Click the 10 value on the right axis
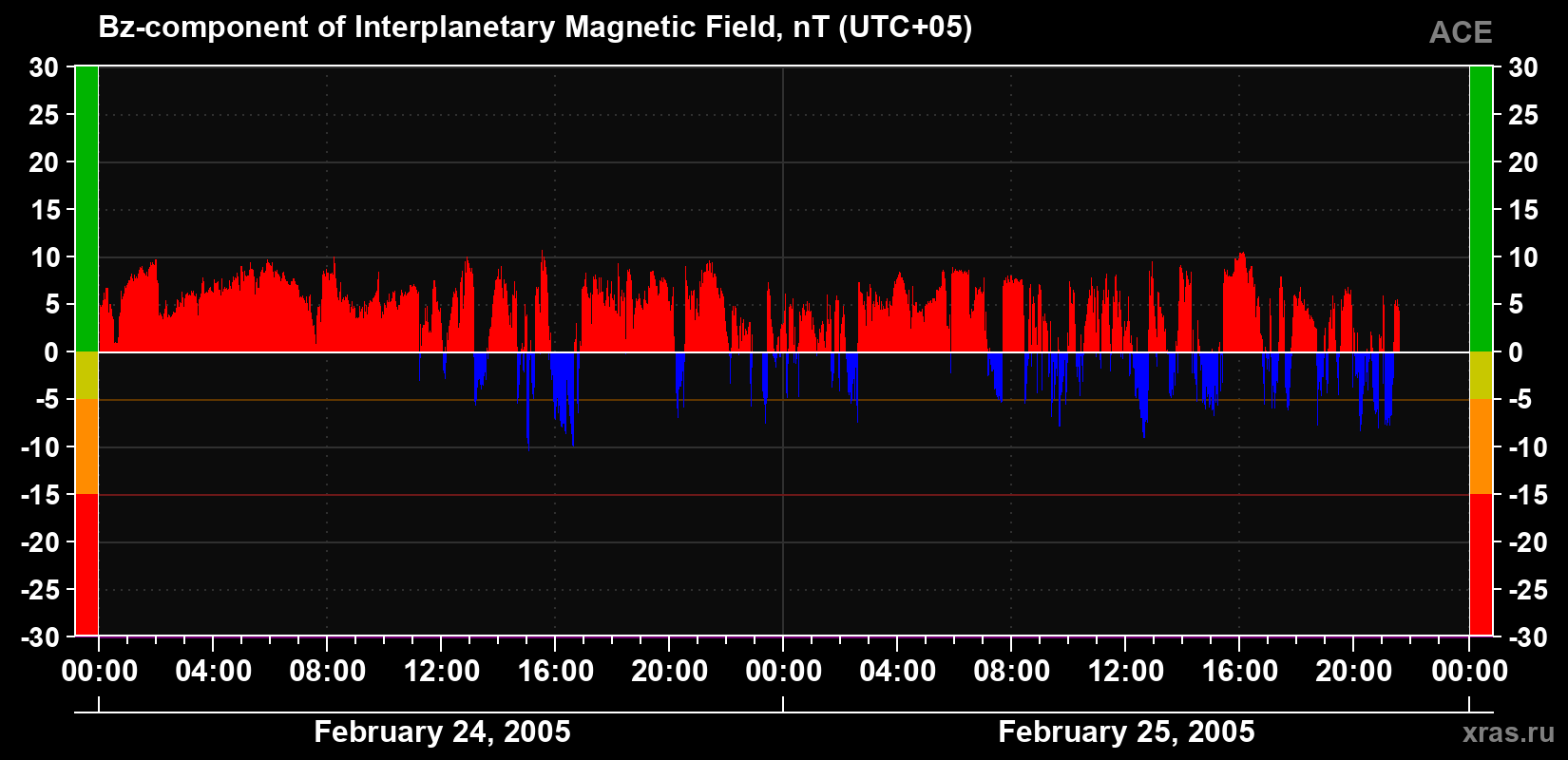The image size is (1568, 760). click(x=1523, y=257)
